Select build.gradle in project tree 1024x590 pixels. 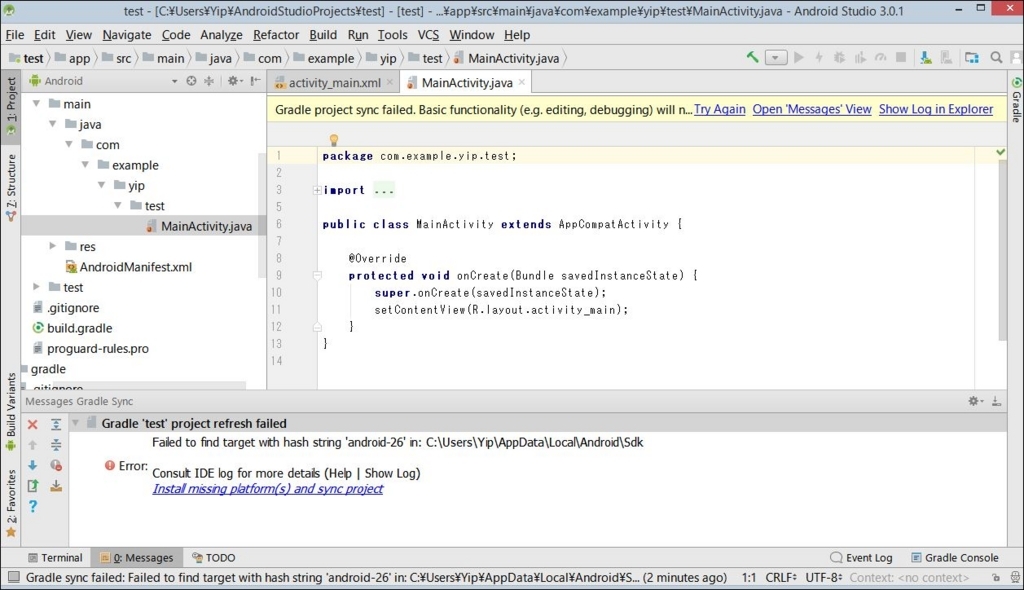coord(79,328)
